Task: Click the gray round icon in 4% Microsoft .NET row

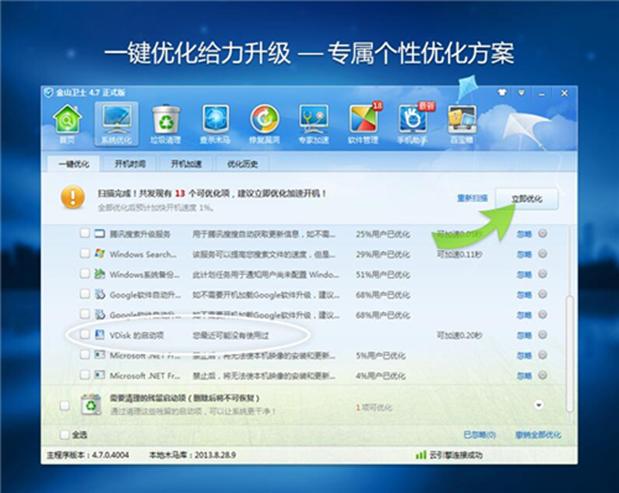Action: (543, 375)
